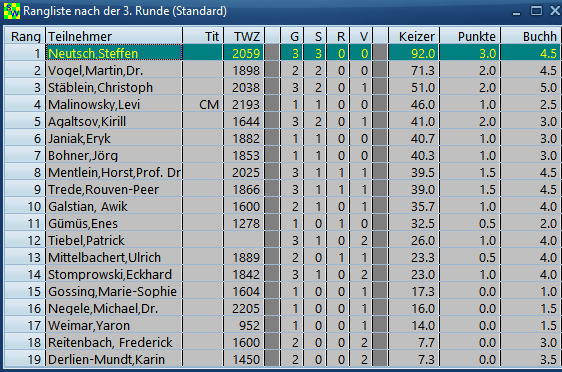Click rank number 1 row header
This screenshot has width=562, height=372.
tap(25, 53)
